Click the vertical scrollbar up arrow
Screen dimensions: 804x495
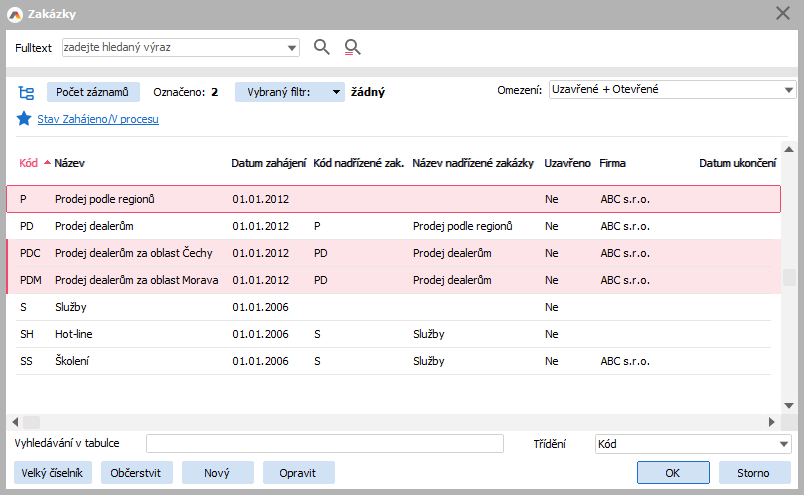point(789,149)
